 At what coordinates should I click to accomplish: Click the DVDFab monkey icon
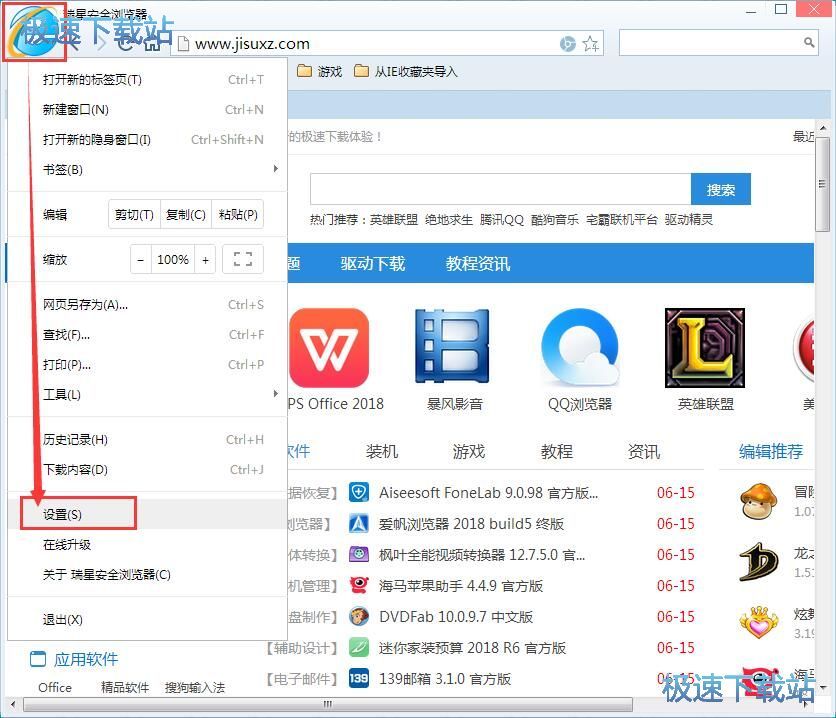pos(359,617)
